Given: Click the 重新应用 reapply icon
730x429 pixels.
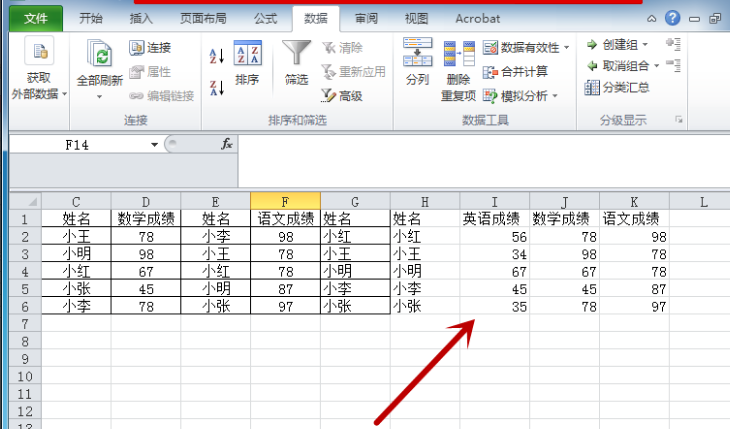Looking at the screenshot, I should tap(329, 72).
